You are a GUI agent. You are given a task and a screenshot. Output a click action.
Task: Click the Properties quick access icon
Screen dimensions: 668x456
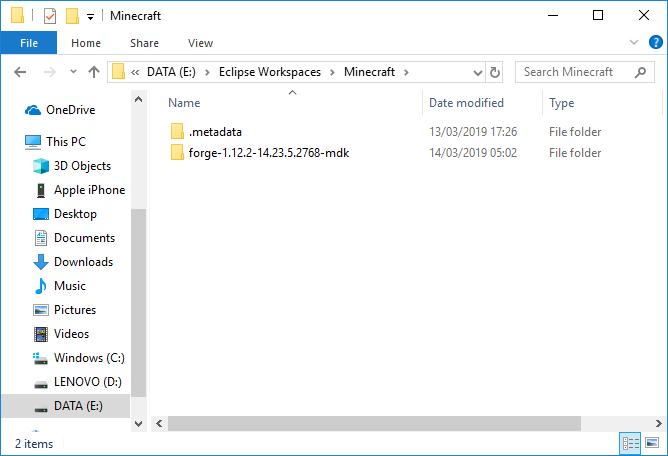point(50,16)
